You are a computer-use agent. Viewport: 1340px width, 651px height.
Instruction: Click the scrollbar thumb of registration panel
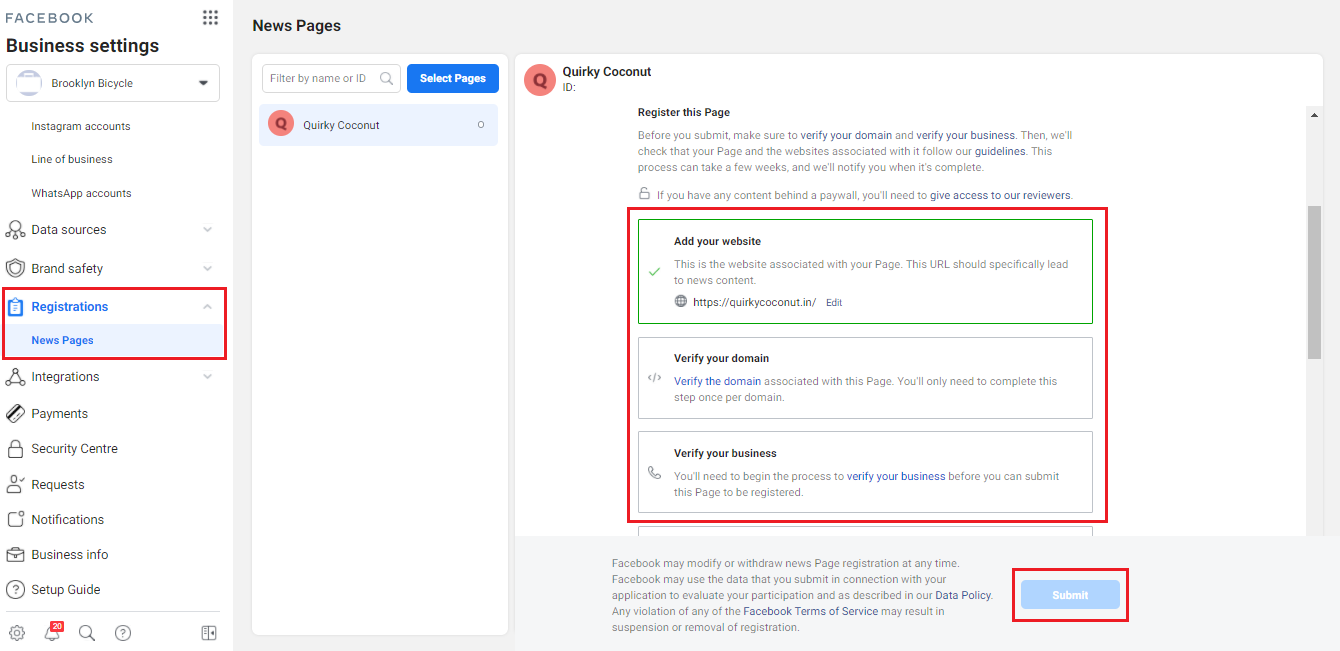click(1315, 282)
